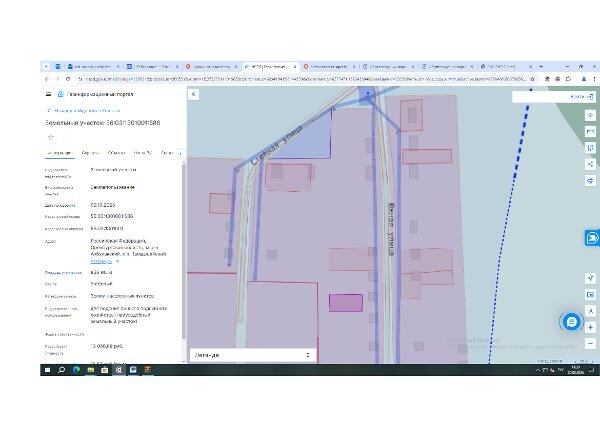Switch to the first browser tab with document icon
Screen dimensions: 600x424
point(93,67)
